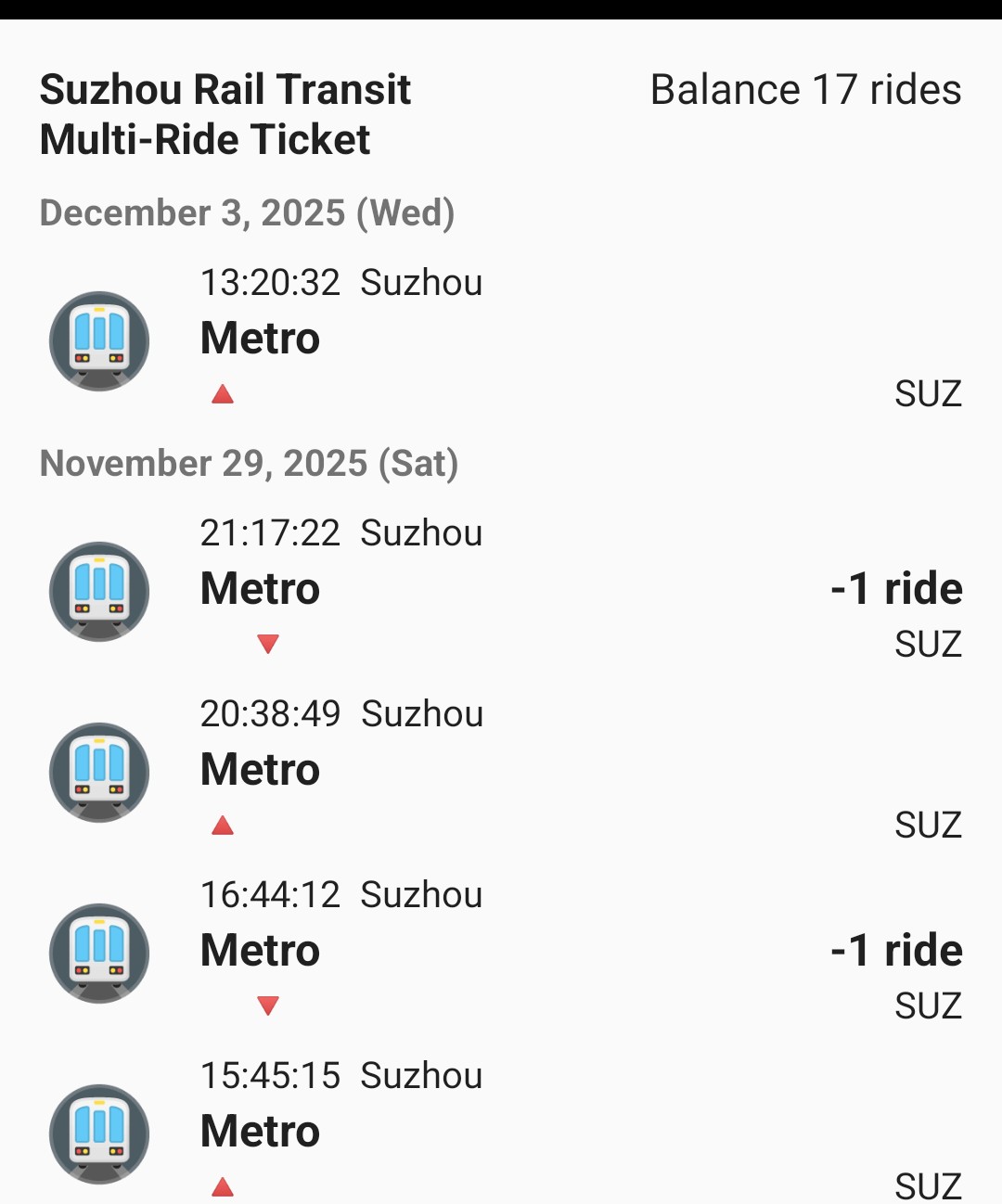Tap the -1 ride fare for 21:17:22
The height and width of the screenshot is (1204, 1002).
tap(896, 588)
